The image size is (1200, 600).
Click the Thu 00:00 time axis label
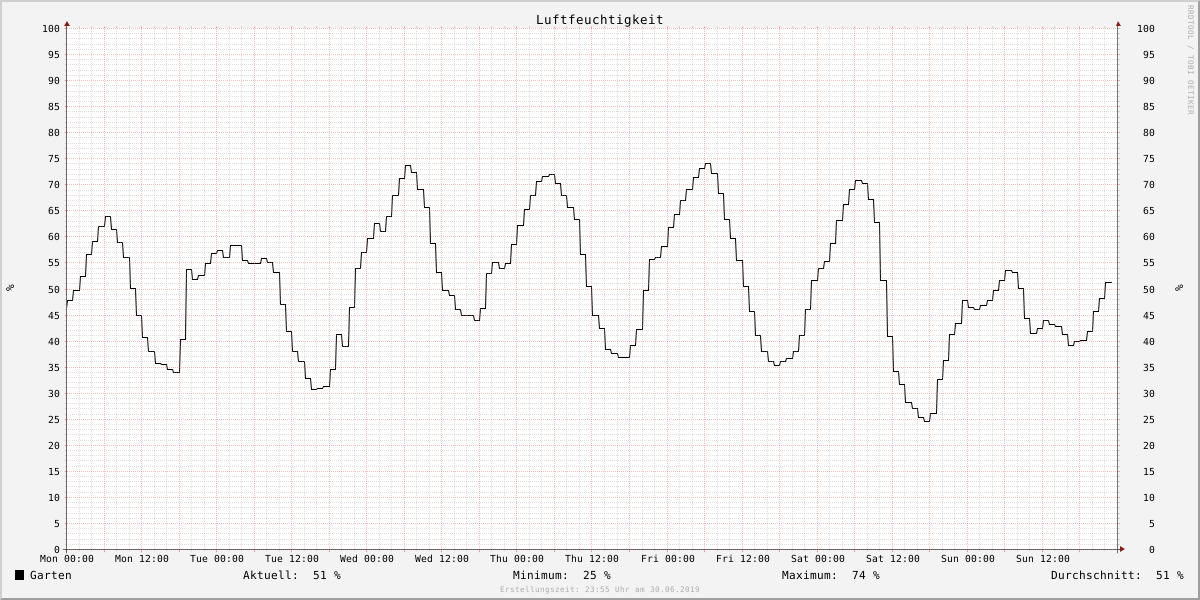[517, 559]
